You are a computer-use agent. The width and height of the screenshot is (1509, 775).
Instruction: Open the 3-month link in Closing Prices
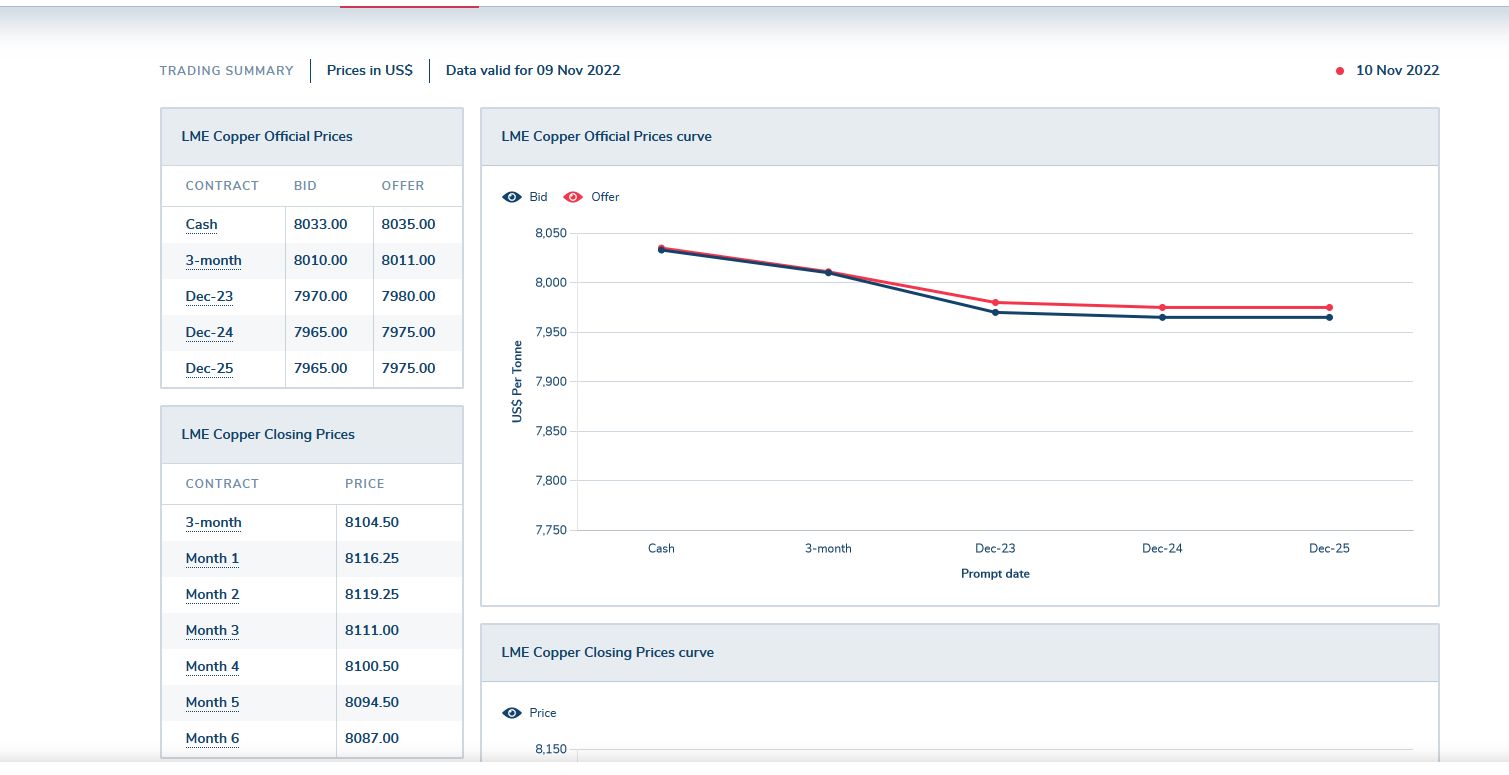tap(213, 523)
